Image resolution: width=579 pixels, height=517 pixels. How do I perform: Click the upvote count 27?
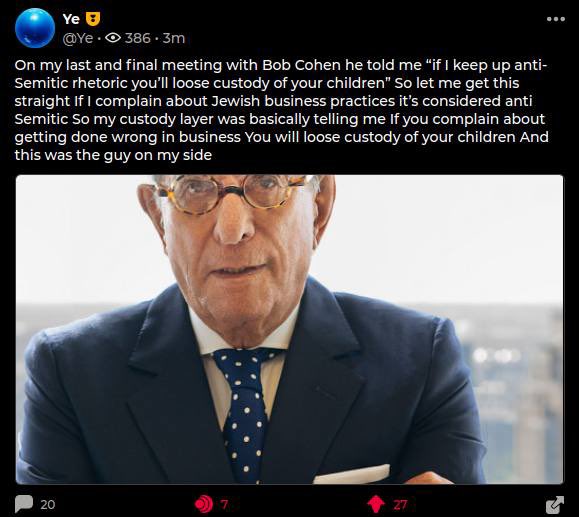click(400, 504)
